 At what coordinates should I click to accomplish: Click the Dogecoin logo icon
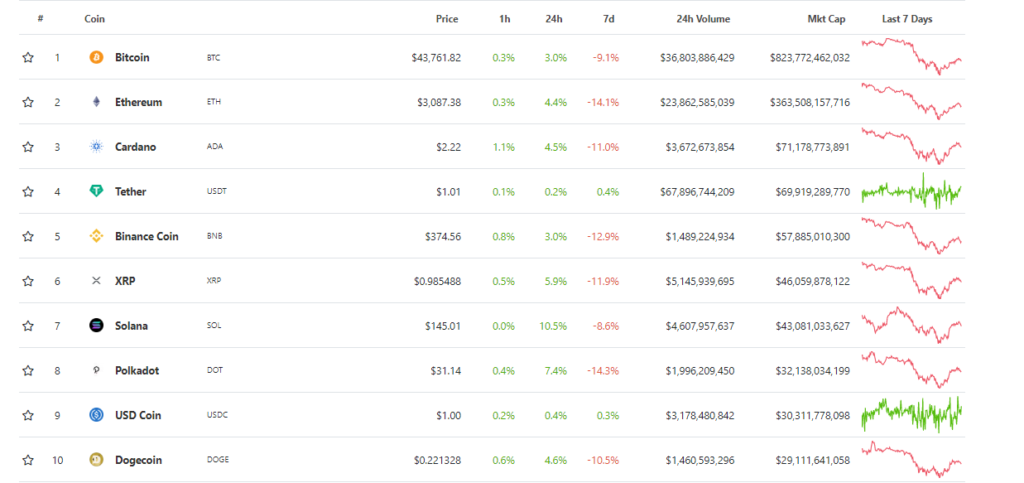tap(97, 460)
